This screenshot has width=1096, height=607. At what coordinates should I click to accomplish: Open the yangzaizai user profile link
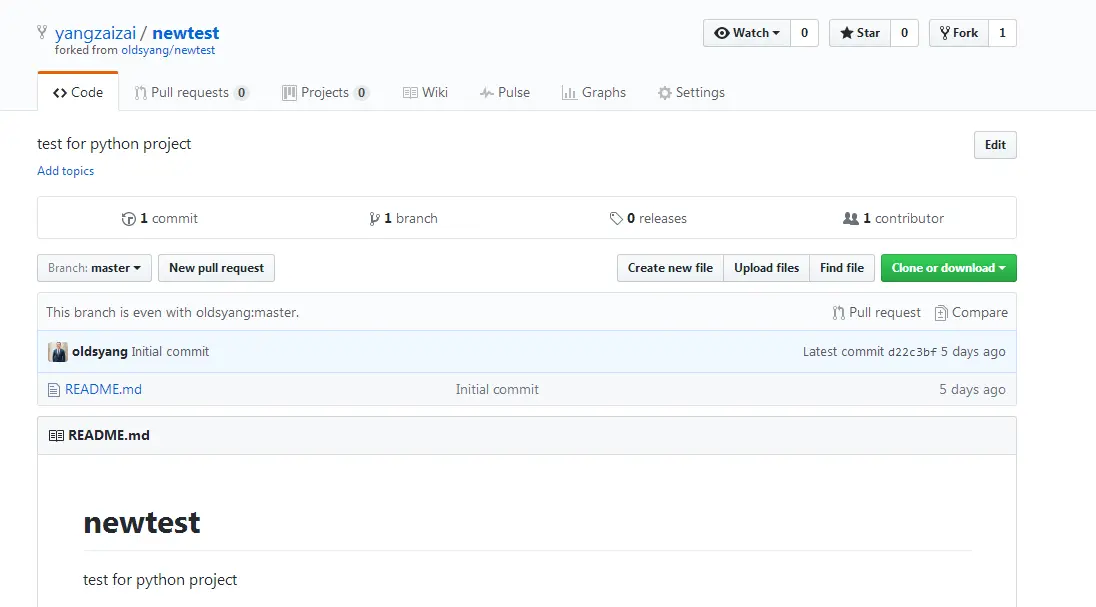96,33
